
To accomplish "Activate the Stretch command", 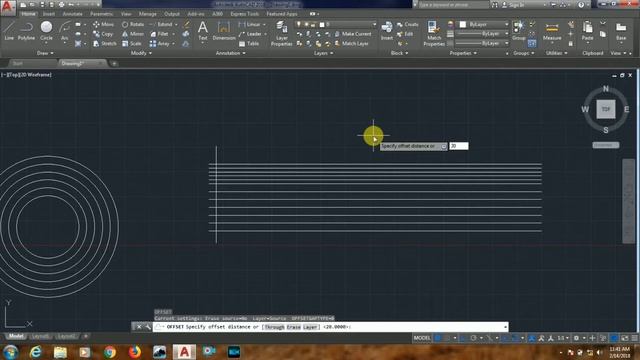I will point(105,43).
